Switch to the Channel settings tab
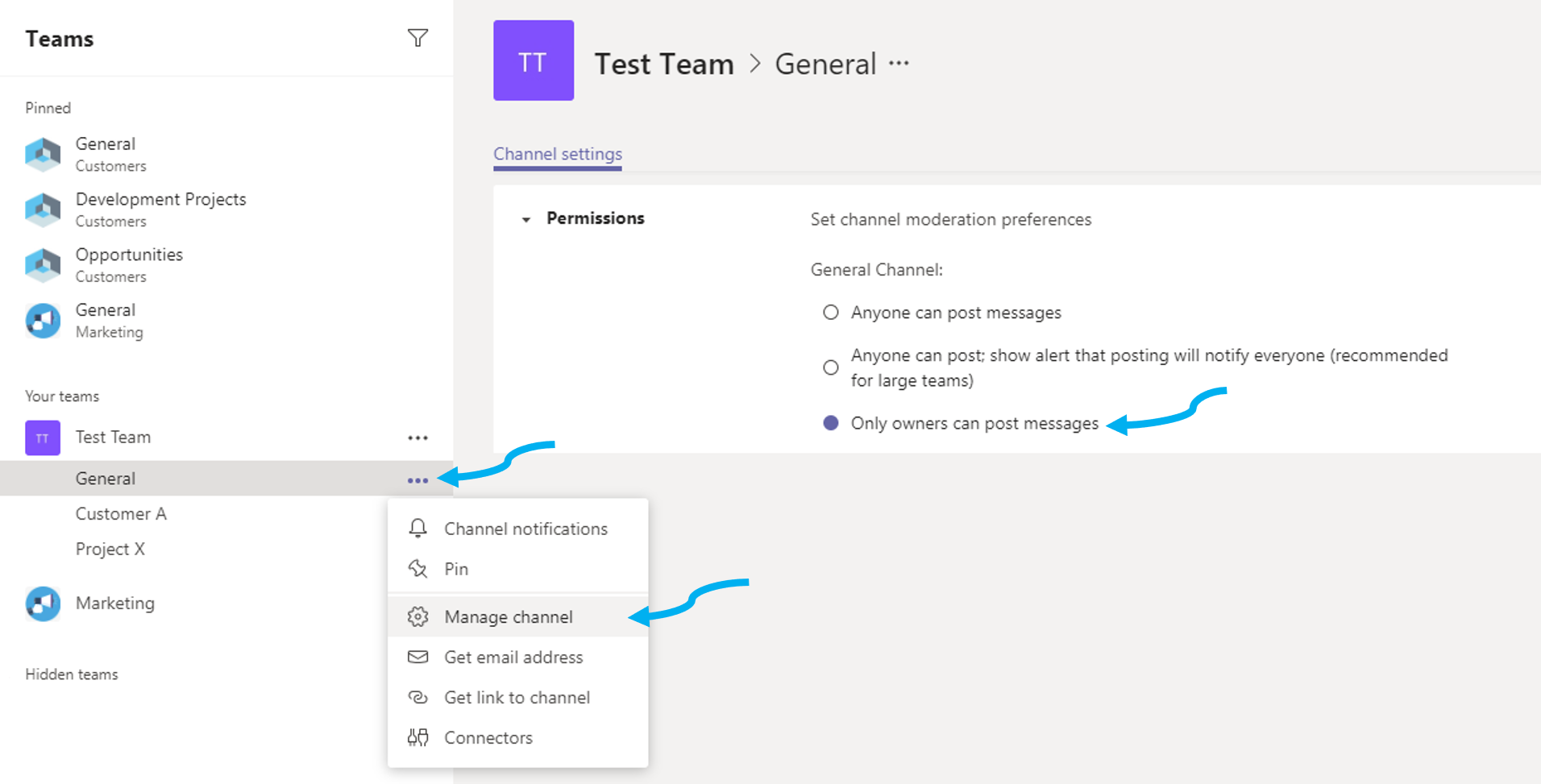The height and width of the screenshot is (784, 1541). pos(557,154)
